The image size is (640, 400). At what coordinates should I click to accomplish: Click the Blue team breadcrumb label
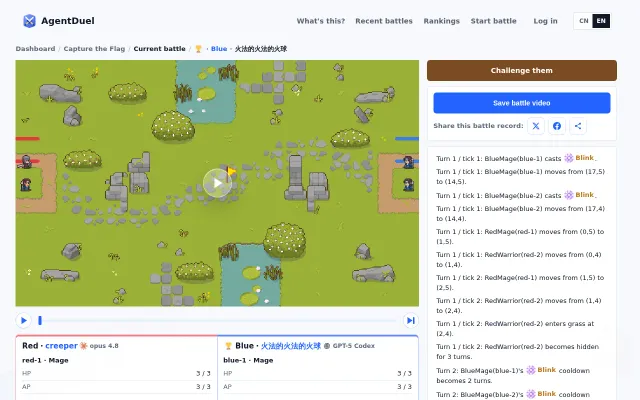click(x=219, y=49)
